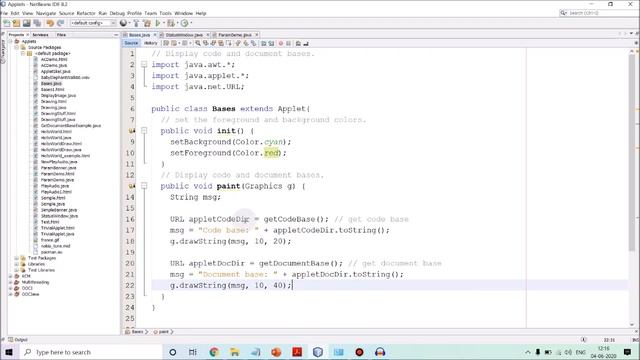Click the Last Edit icon in editor toolbar

[166, 43]
